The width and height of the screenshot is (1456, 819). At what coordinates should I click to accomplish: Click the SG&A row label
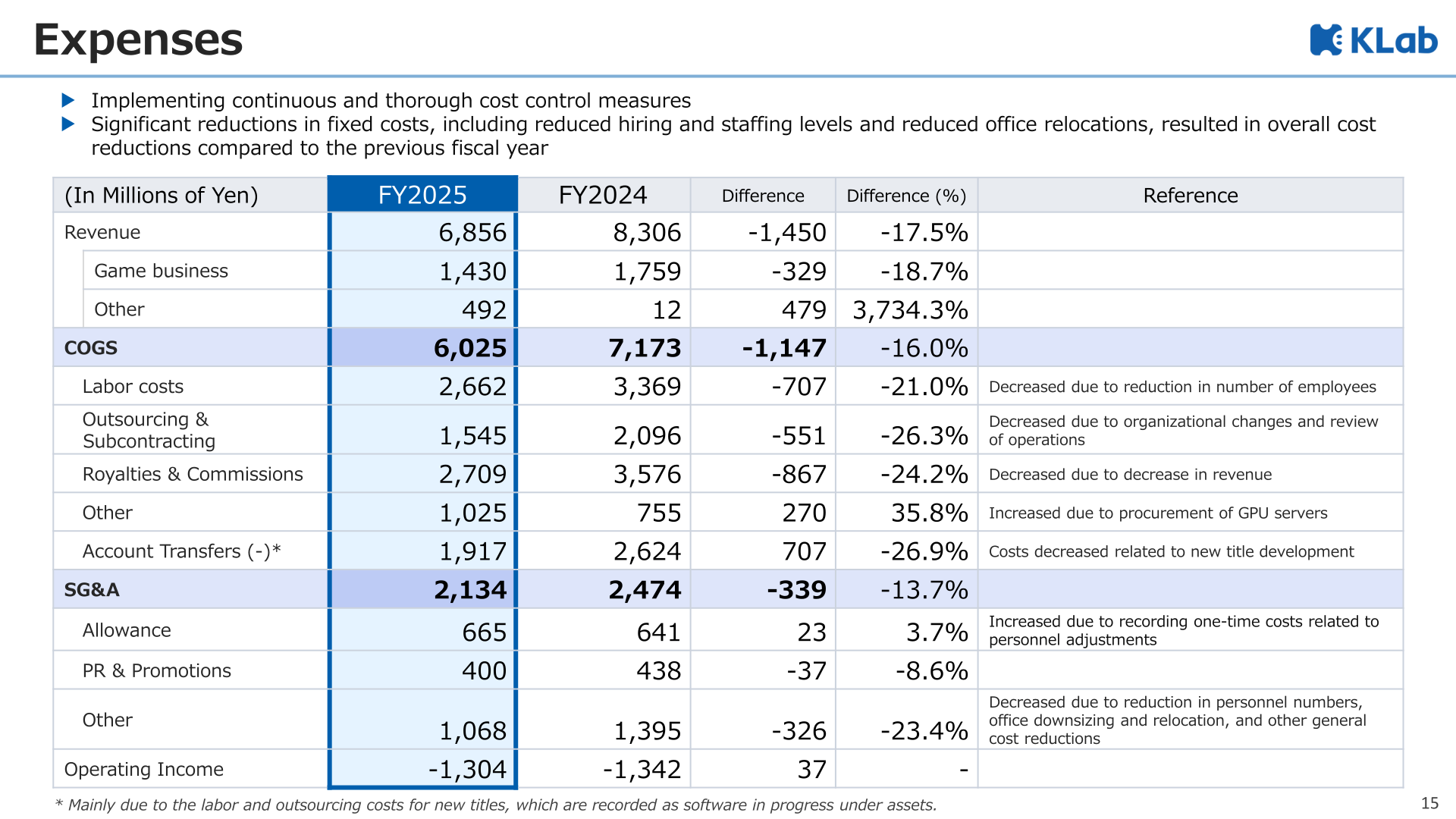coord(92,590)
